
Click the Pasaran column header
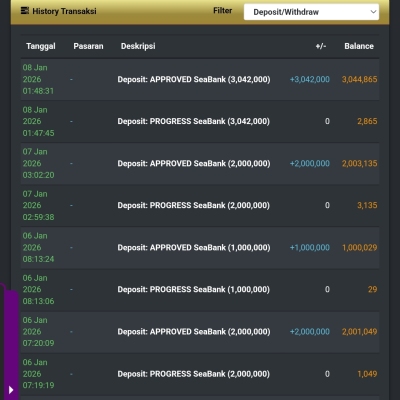click(x=88, y=46)
